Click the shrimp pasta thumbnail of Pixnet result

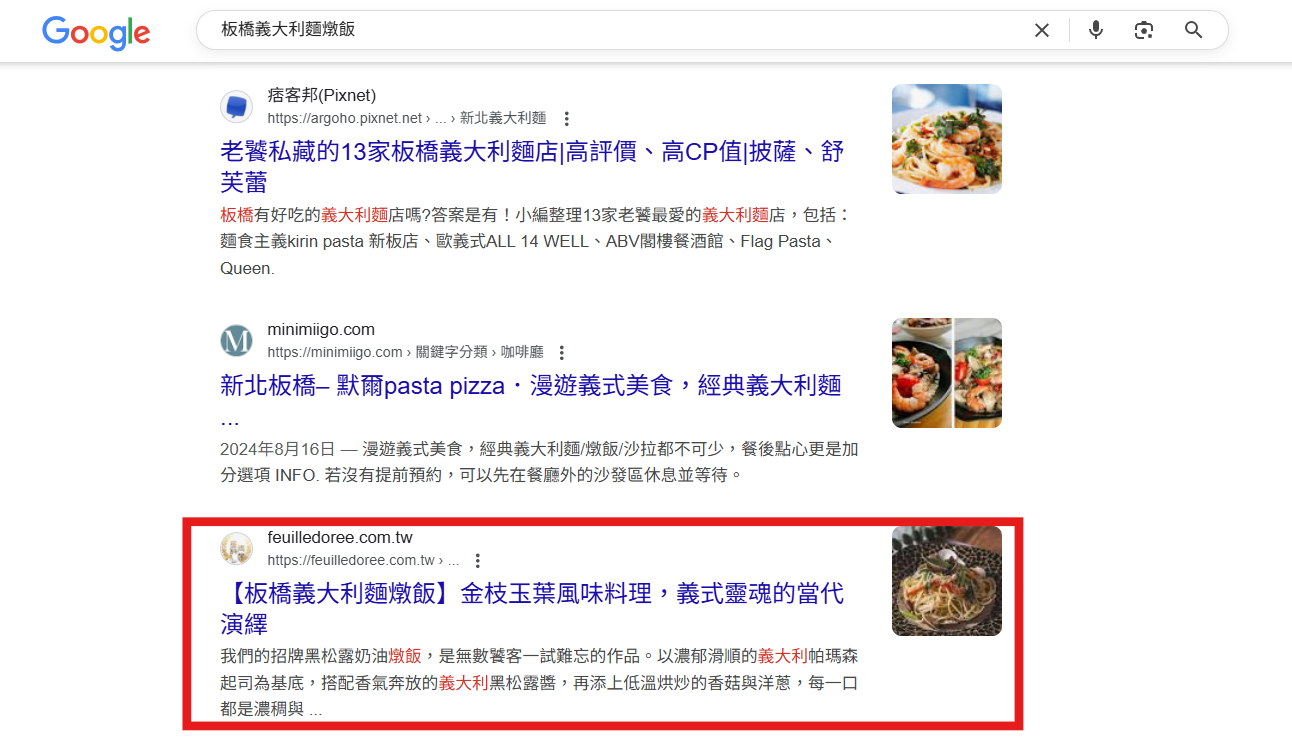tap(947, 139)
